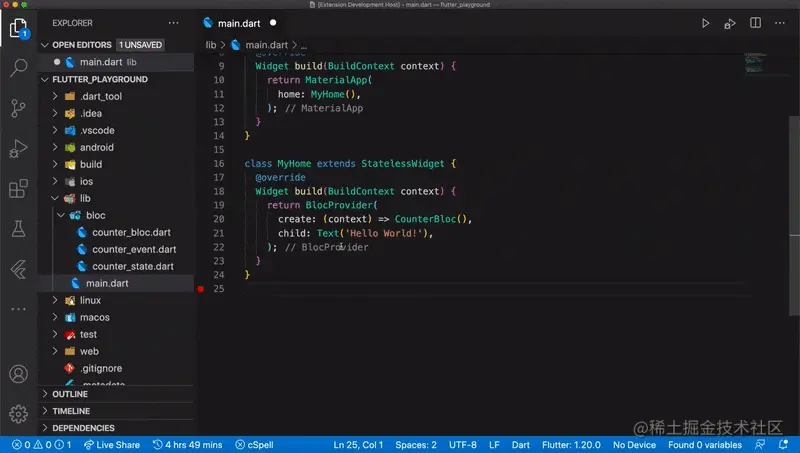Toggle cSpell spell checker status
800x453 pixels.
point(254,445)
